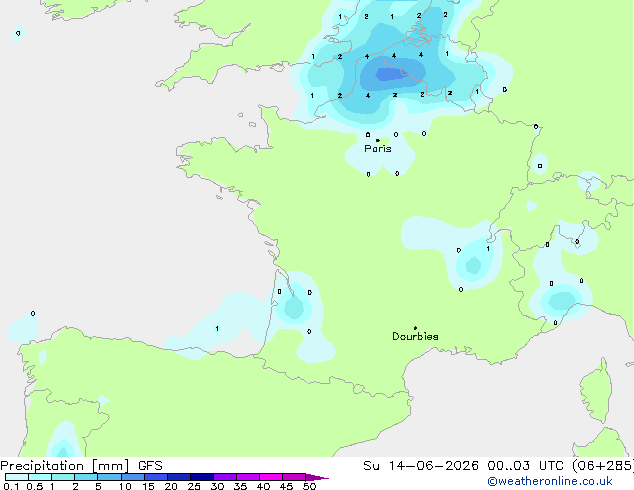Click the legend value 20
Screen dimensions: 634x490
pos(171,486)
